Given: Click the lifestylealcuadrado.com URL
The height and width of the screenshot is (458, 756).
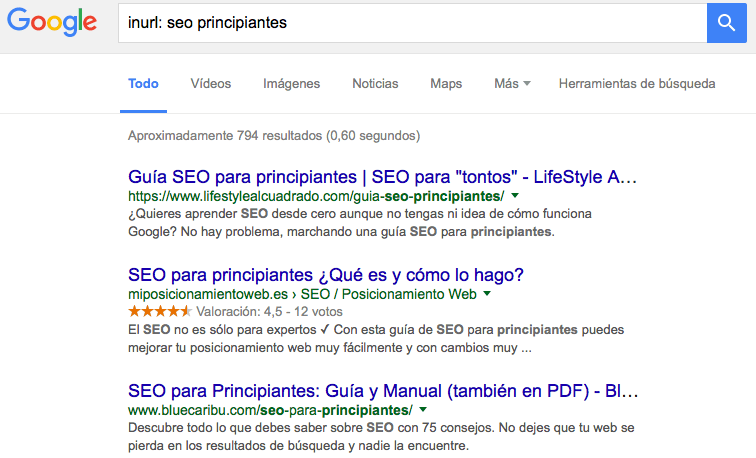Looking at the screenshot, I should coord(316,196).
